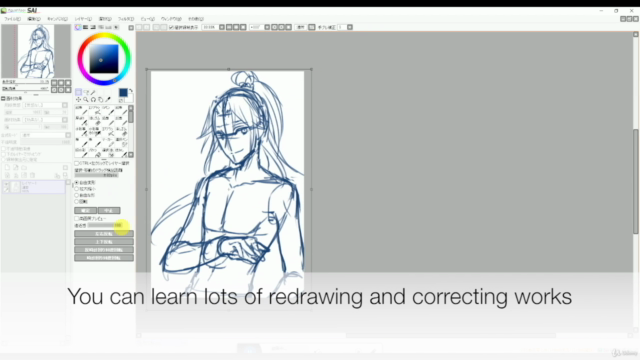Select the move tool
This screenshot has width=640, height=360.
78,100
